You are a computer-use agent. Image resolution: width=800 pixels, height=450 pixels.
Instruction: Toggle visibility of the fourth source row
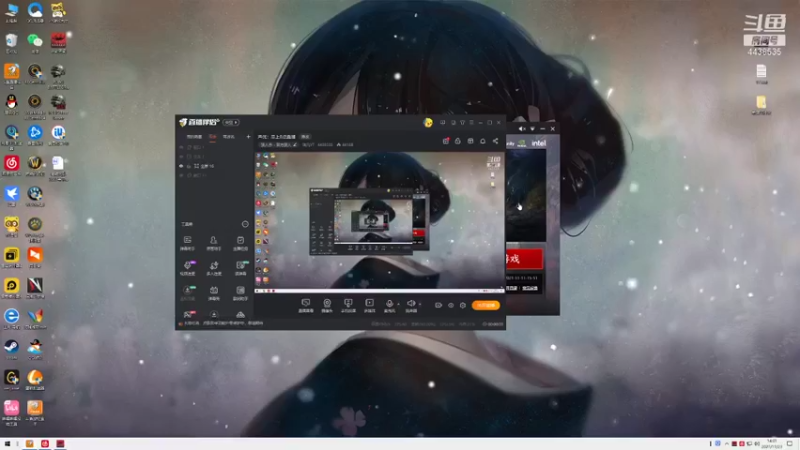[x=181, y=176]
